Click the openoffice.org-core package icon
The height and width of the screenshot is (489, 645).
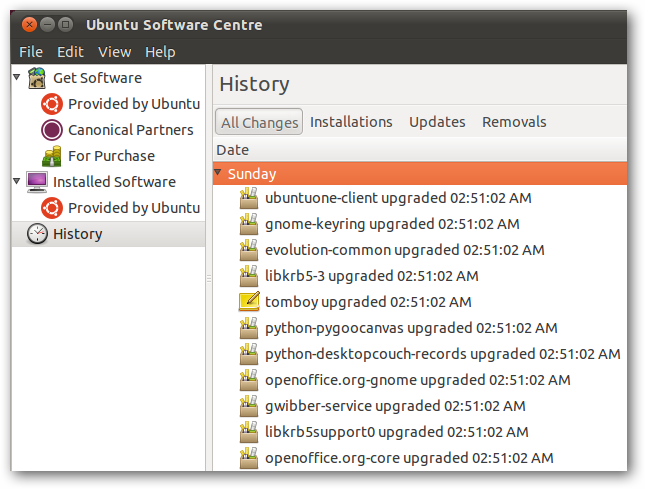(249, 458)
